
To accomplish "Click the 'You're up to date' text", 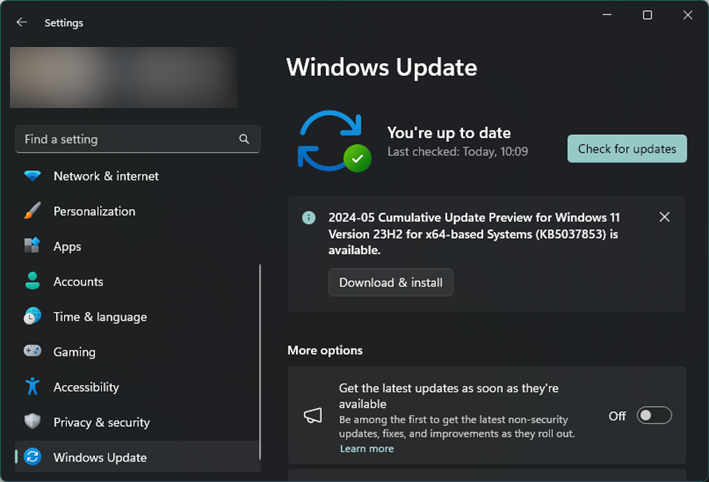I will tap(449, 133).
